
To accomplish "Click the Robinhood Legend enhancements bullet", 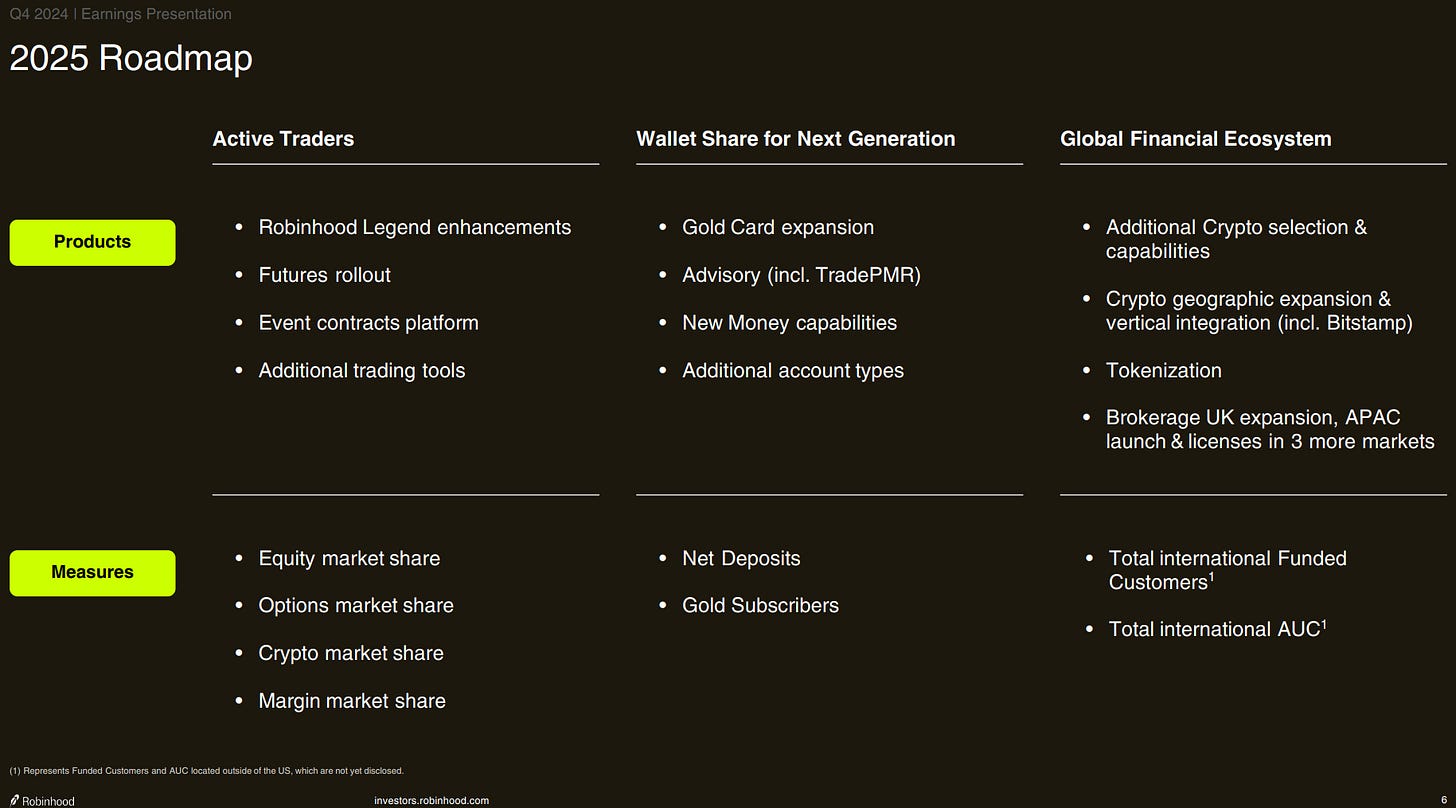I will click(x=414, y=227).
